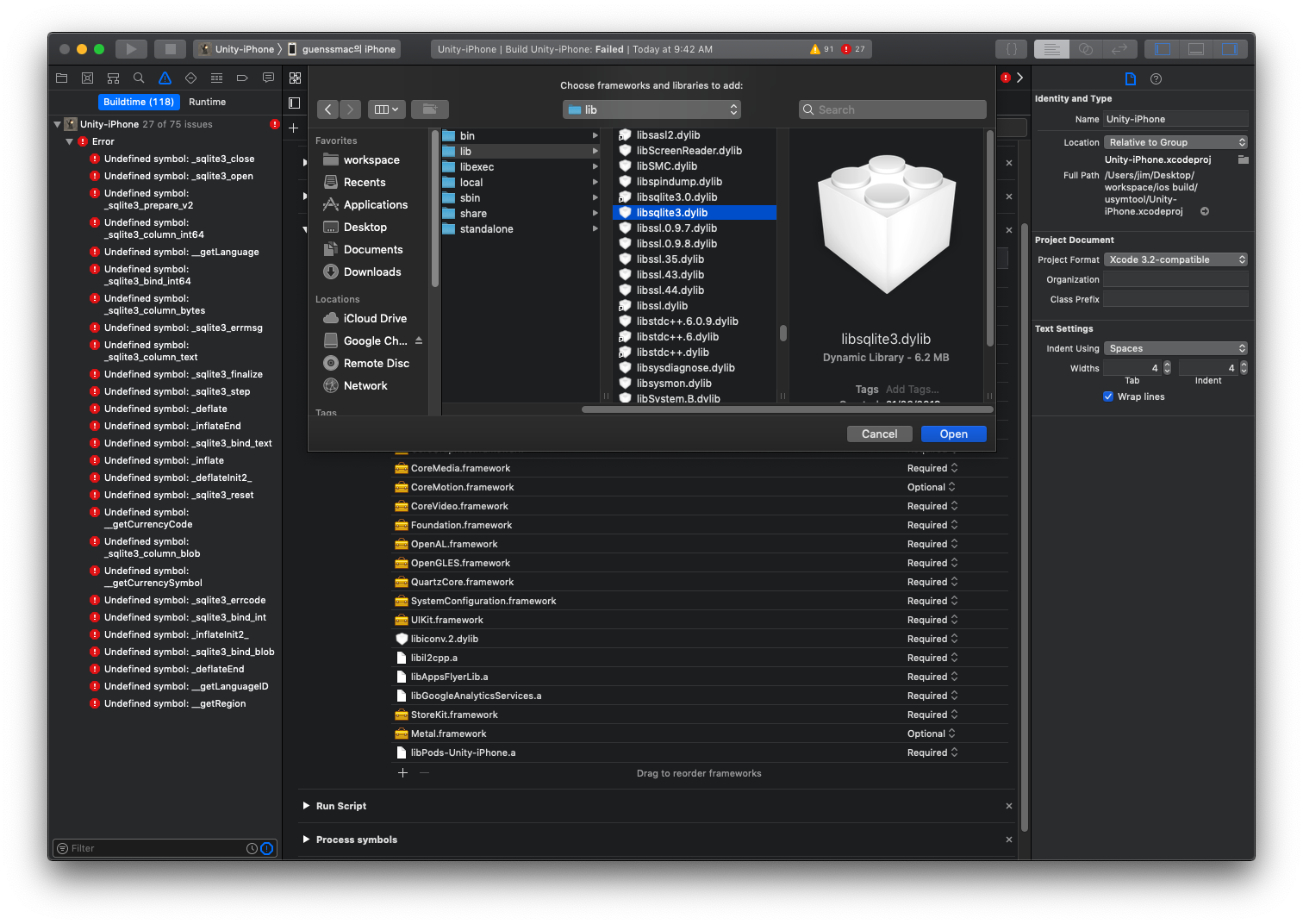Open Metal.framework Optional status dropdown
The width and height of the screenshot is (1303, 924).
(932, 734)
